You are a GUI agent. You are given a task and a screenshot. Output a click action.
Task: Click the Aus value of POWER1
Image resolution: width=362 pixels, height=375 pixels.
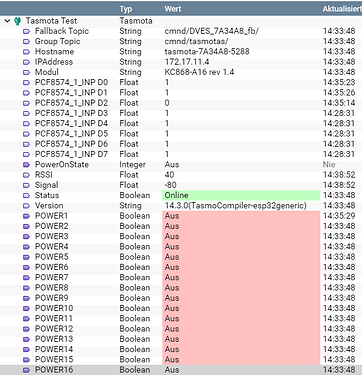pyautogui.click(x=172, y=216)
